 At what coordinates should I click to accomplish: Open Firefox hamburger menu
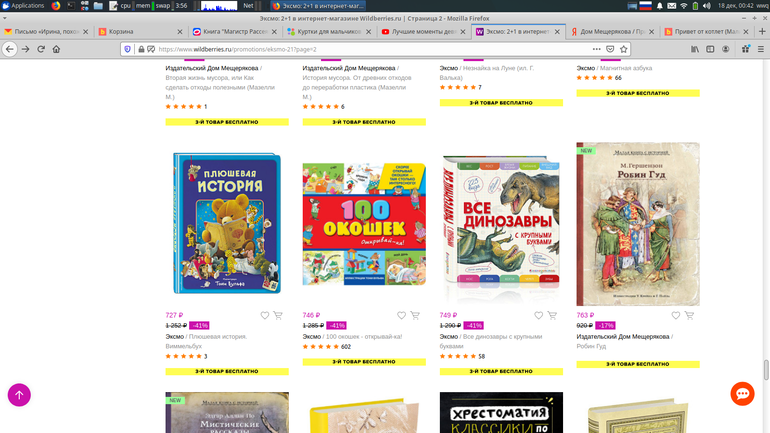[756, 49]
